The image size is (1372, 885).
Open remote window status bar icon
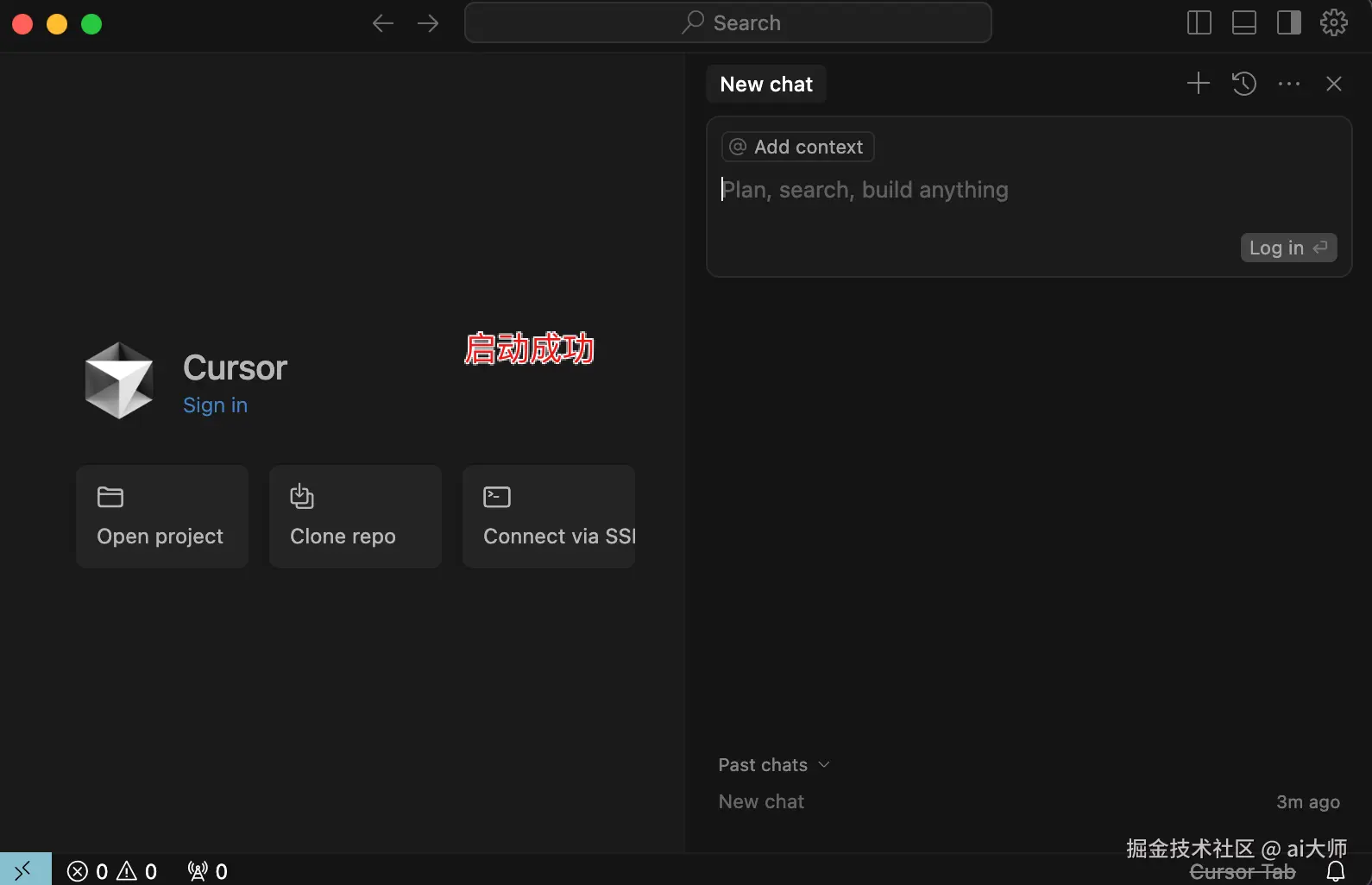click(25, 869)
